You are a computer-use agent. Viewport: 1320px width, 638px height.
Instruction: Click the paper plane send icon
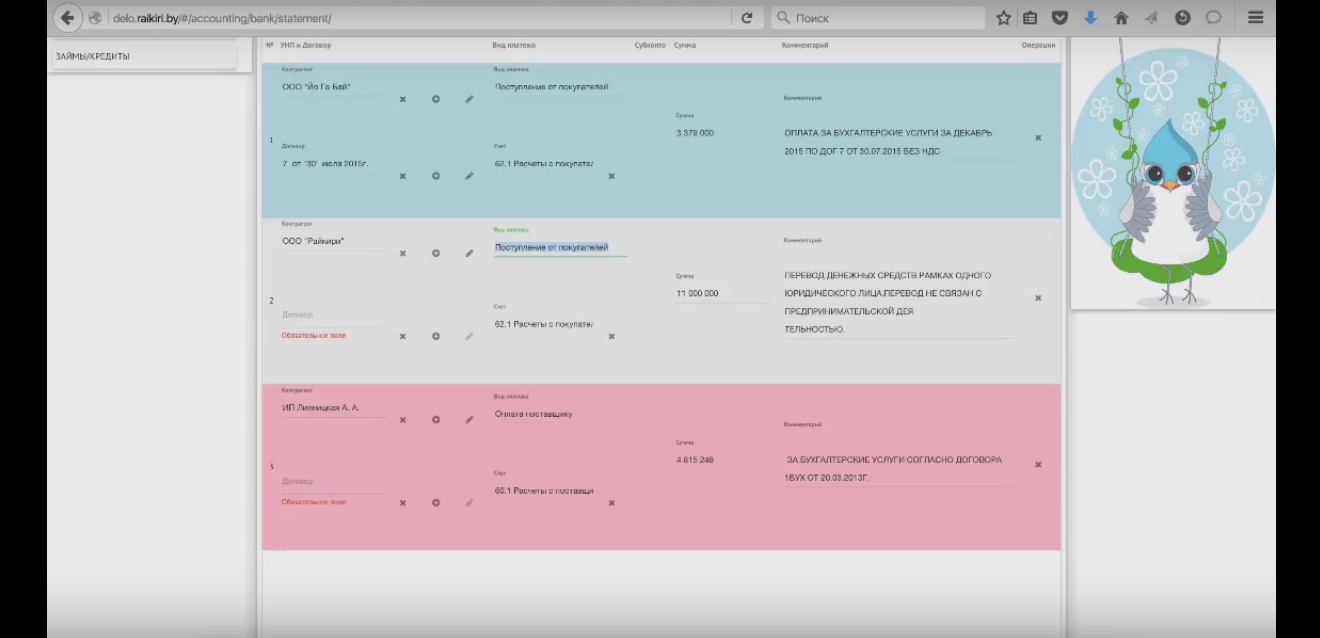tap(1151, 18)
